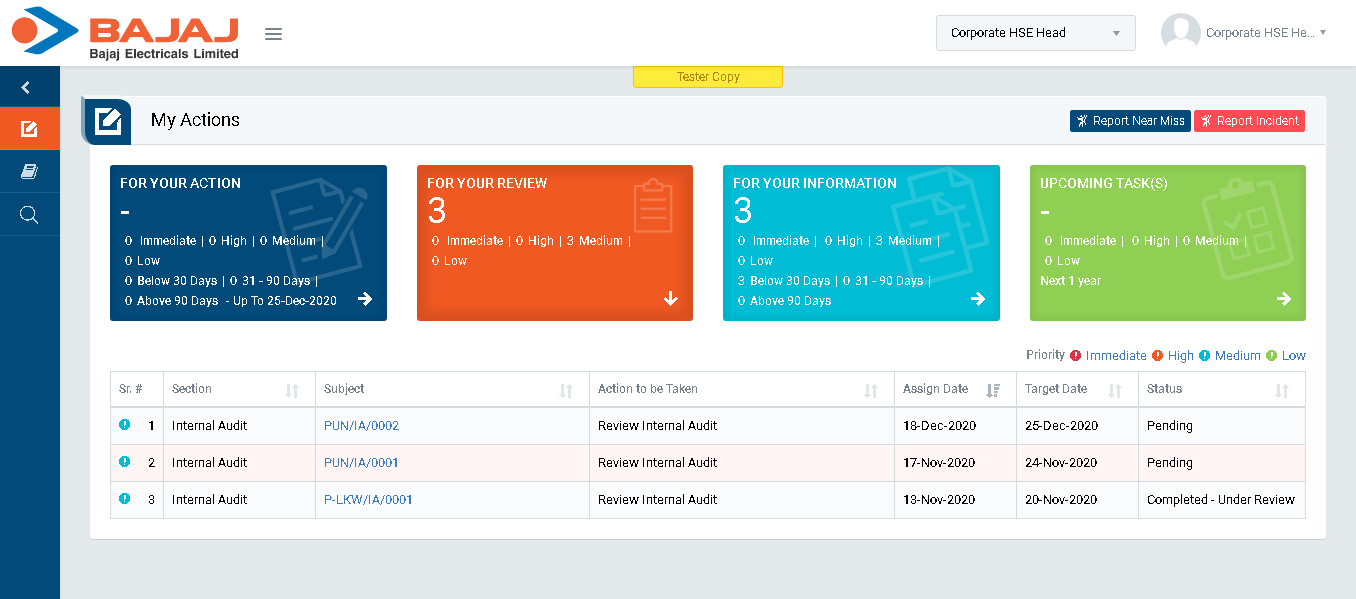Open the PUN/IA/0002 subject link
The height and width of the screenshot is (599, 1356).
pos(361,426)
